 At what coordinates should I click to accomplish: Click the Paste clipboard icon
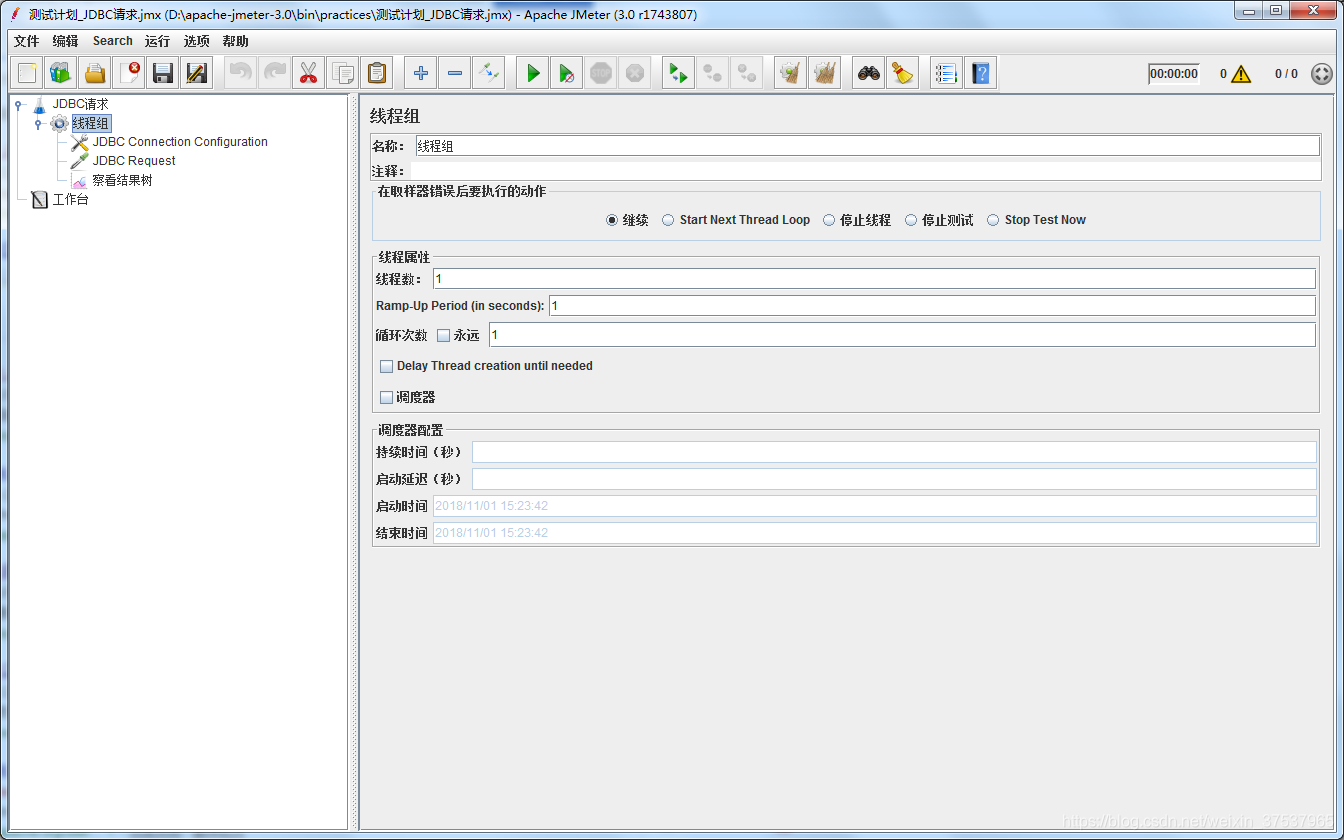click(x=376, y=73)
